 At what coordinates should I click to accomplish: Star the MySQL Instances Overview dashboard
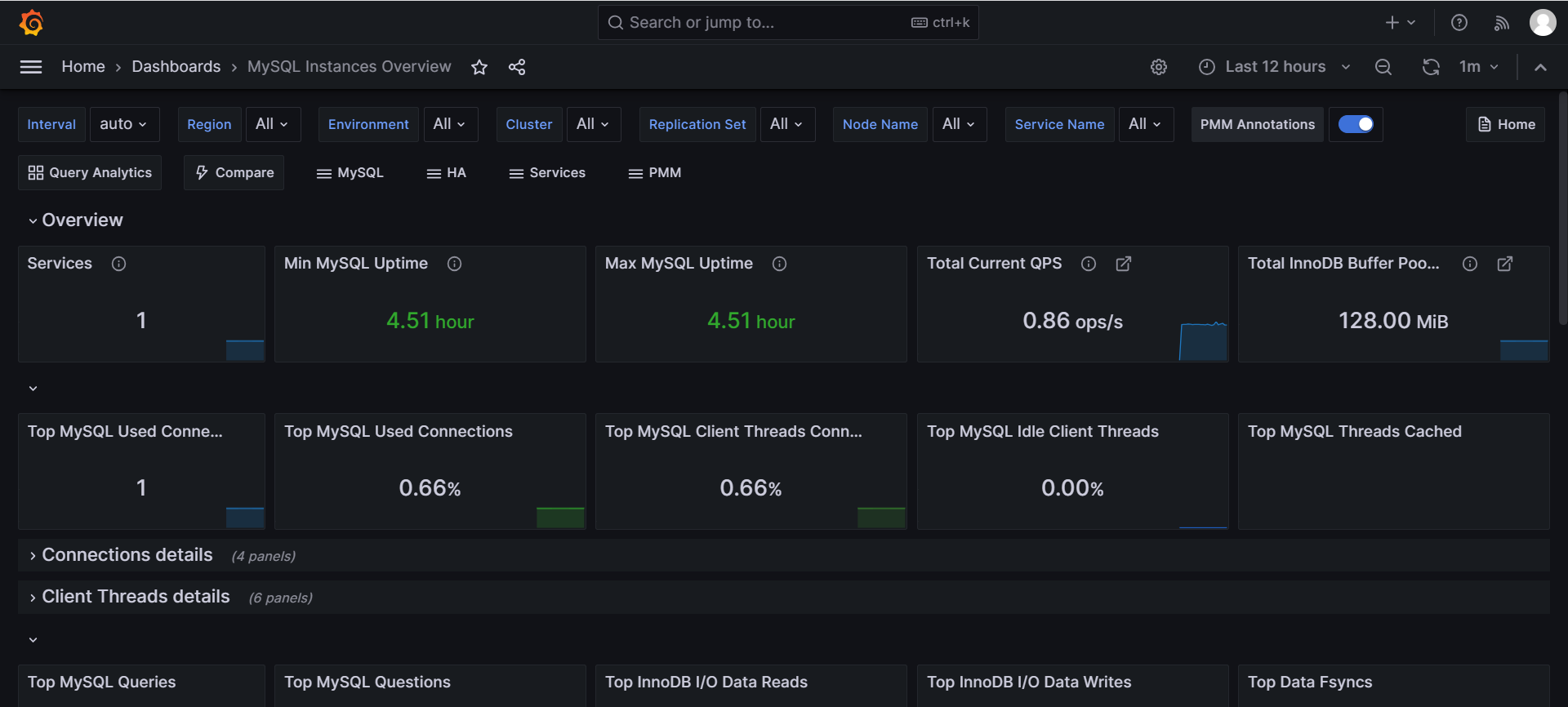[479, 67]
